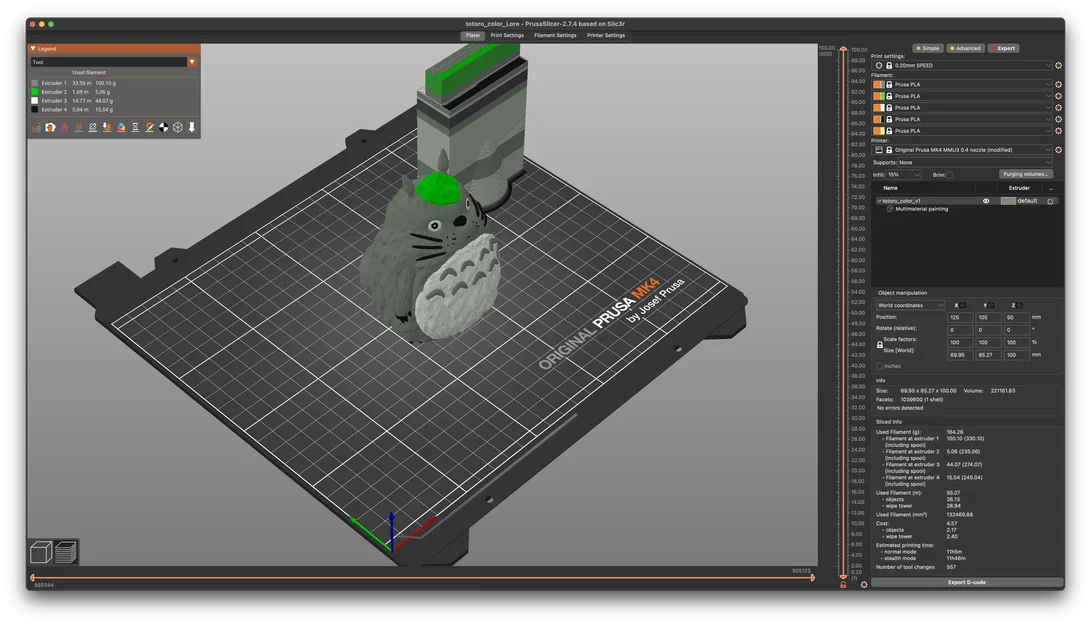Screen dimensions: 1091x625
Task: Open print settings gear next to 0.20mm SPEED
Action: tap(1058, 65)
